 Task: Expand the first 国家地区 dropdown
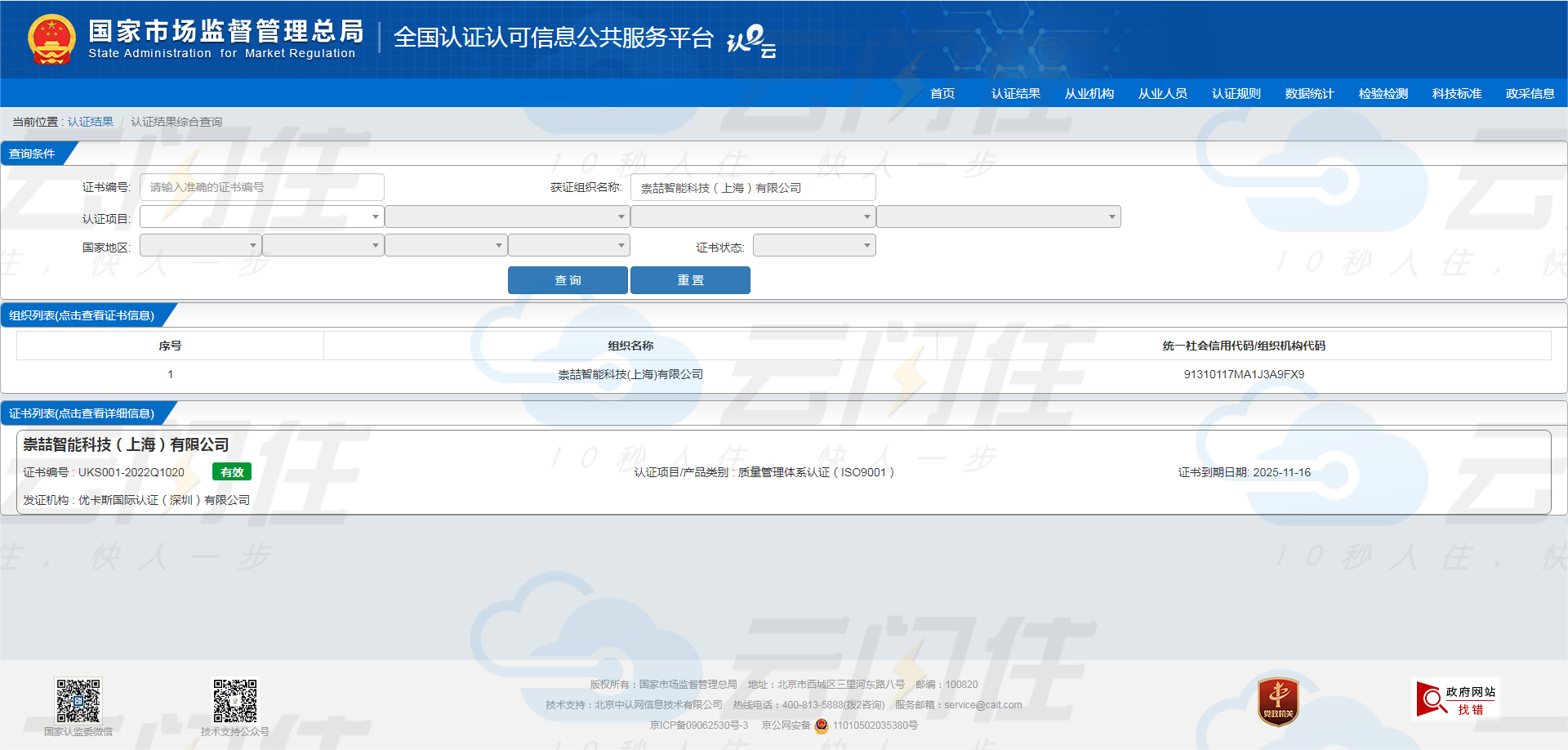[x=201, y=245]
